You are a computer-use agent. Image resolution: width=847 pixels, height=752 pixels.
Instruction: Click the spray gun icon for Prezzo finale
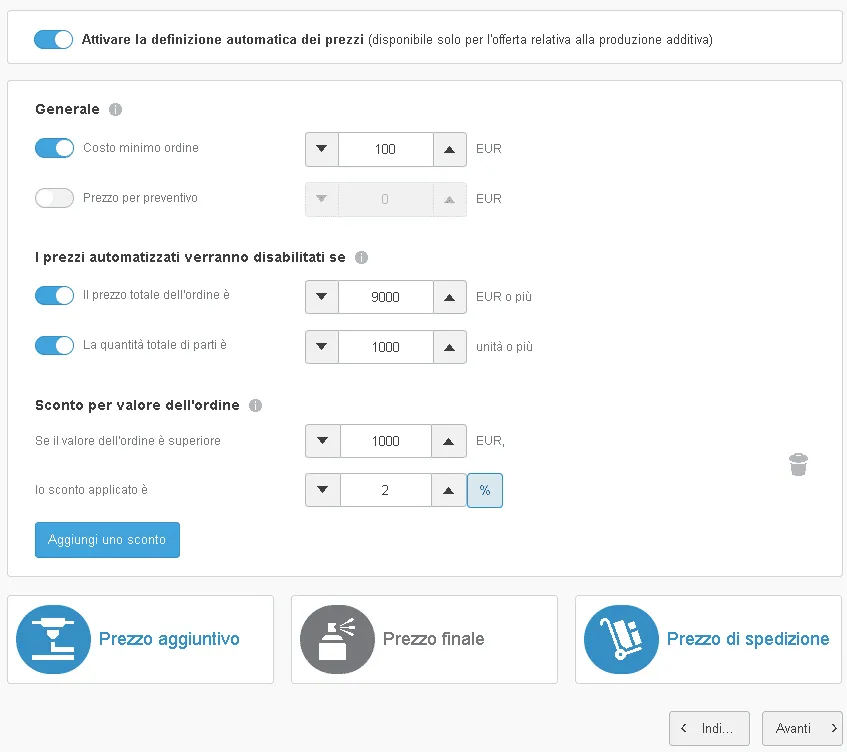click(x=336, y=638)
